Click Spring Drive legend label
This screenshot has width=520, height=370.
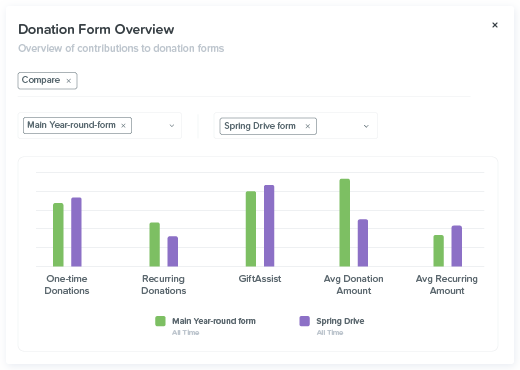click(x=340, y=321)
